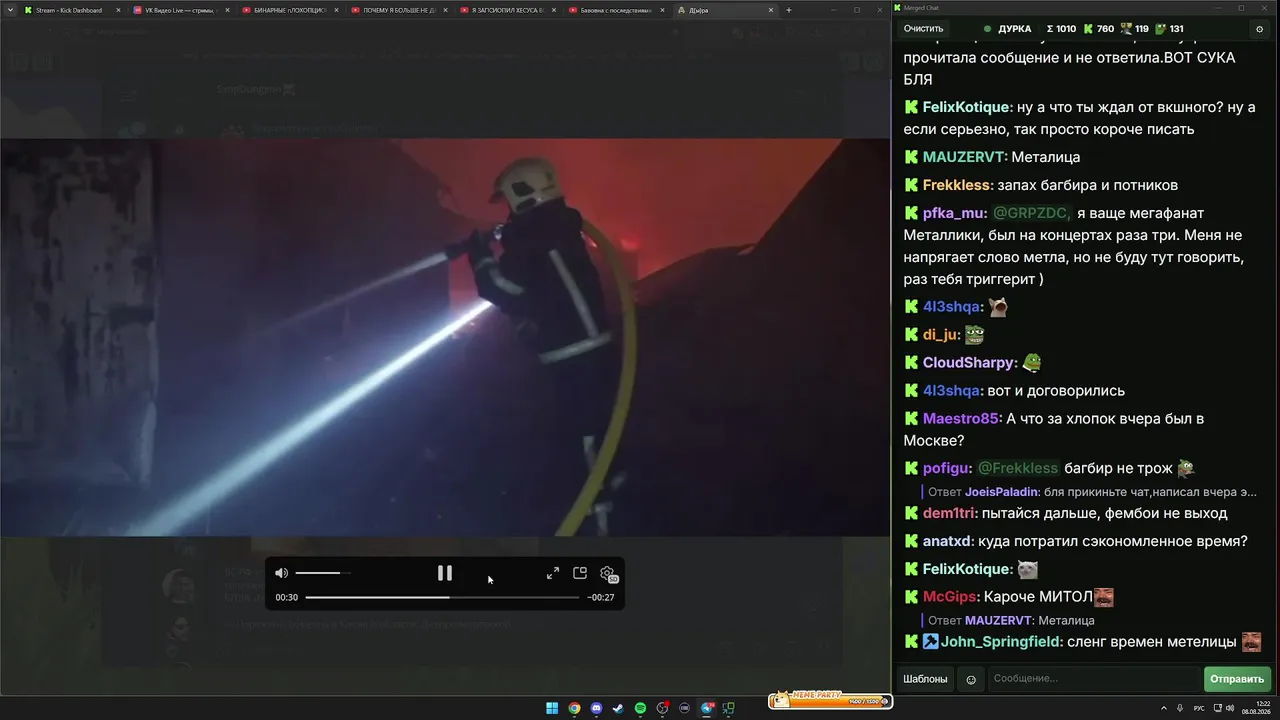Image resolution: width=1280 pixels, height=720 pixels.
Task: Switch to the VK Видео Live tab
Action: (x=179, y=10)
